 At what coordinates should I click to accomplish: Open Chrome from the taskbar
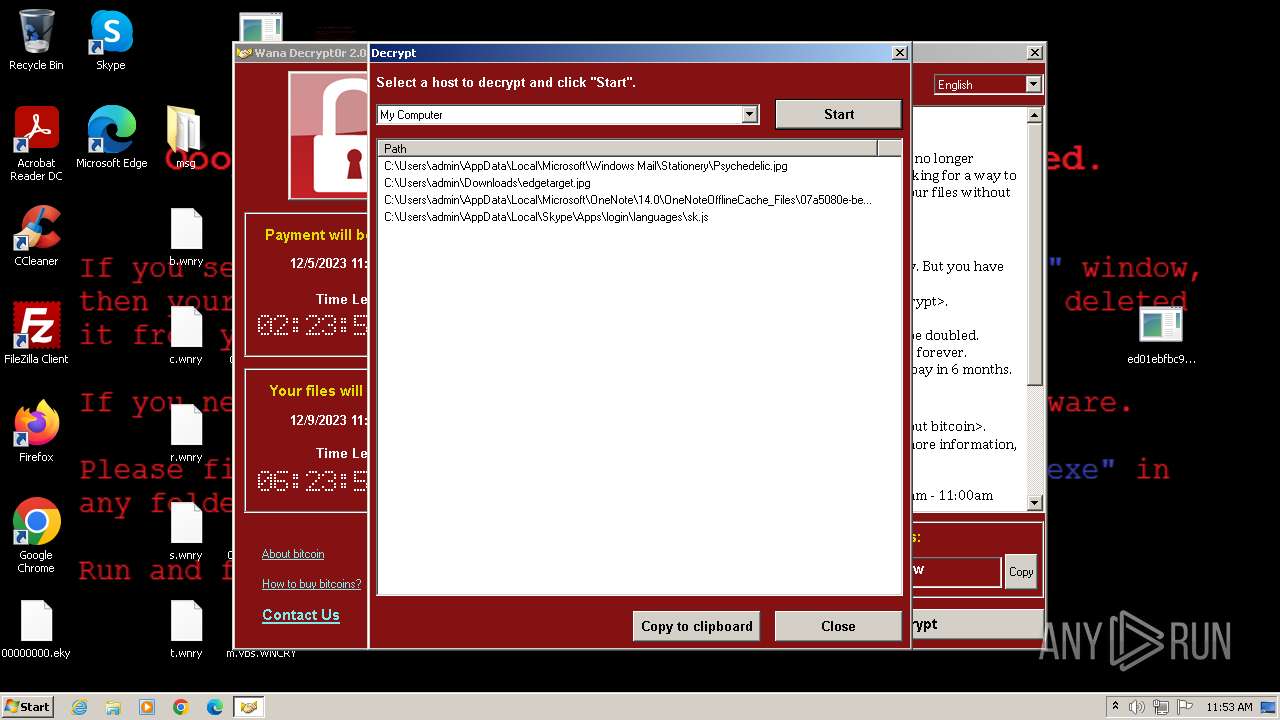click(181, 707)
